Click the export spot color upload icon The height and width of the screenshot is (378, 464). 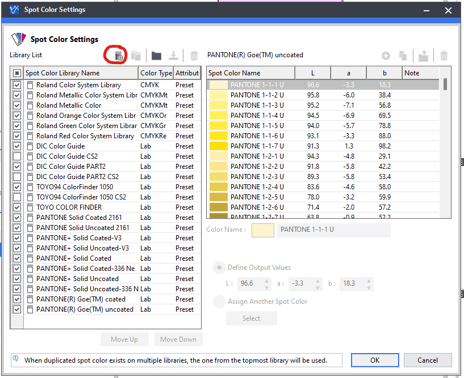tap(423, 56)
